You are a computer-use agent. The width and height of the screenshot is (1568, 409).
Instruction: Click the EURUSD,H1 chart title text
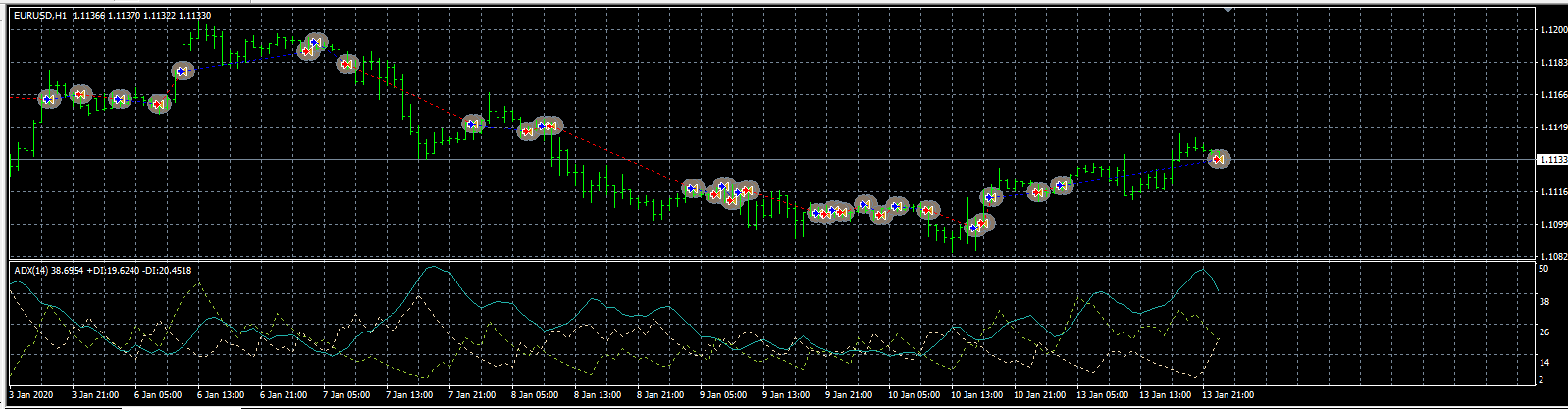pos(40,16)
